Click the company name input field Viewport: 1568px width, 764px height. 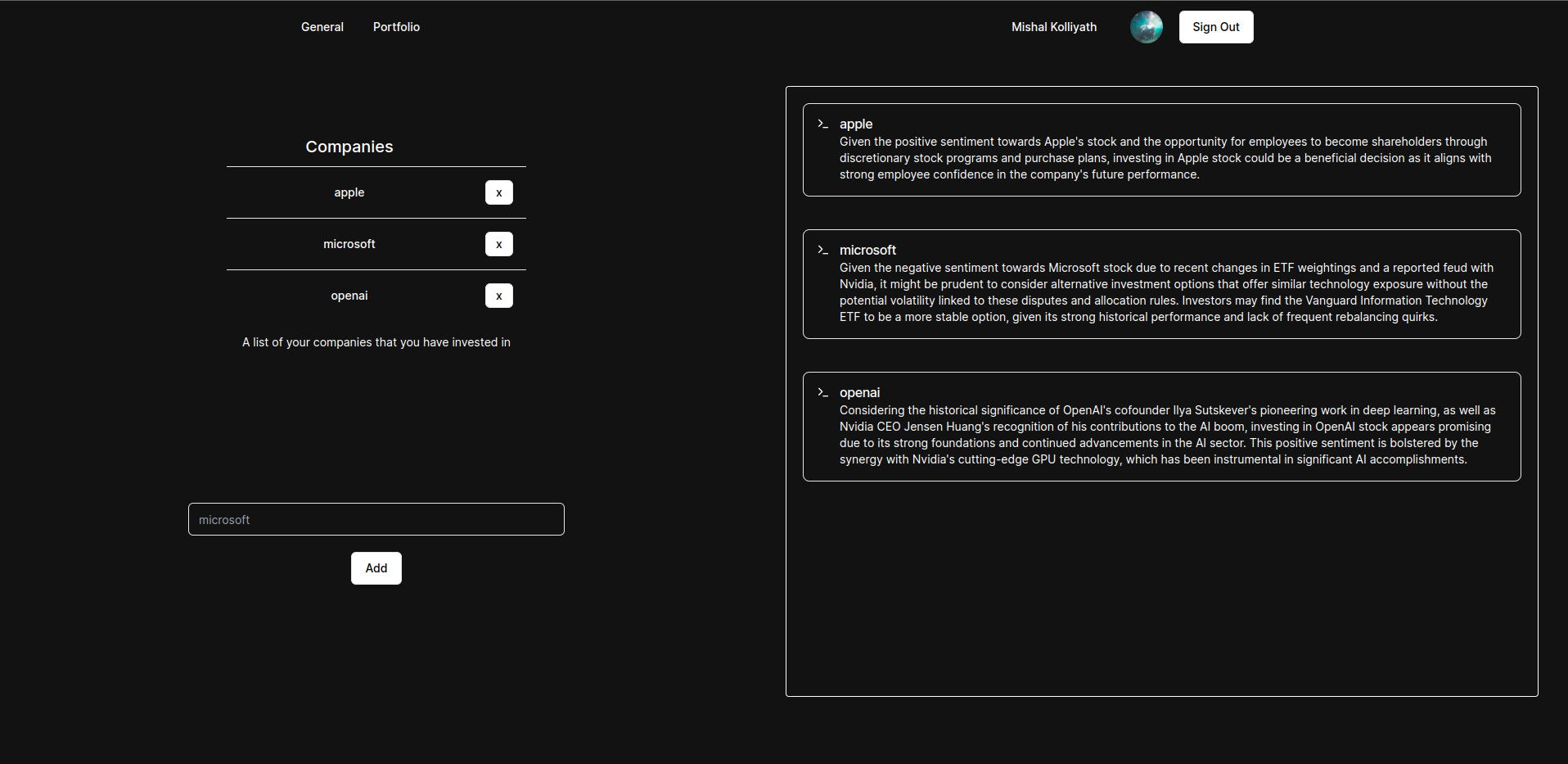(x=376, y=519)
